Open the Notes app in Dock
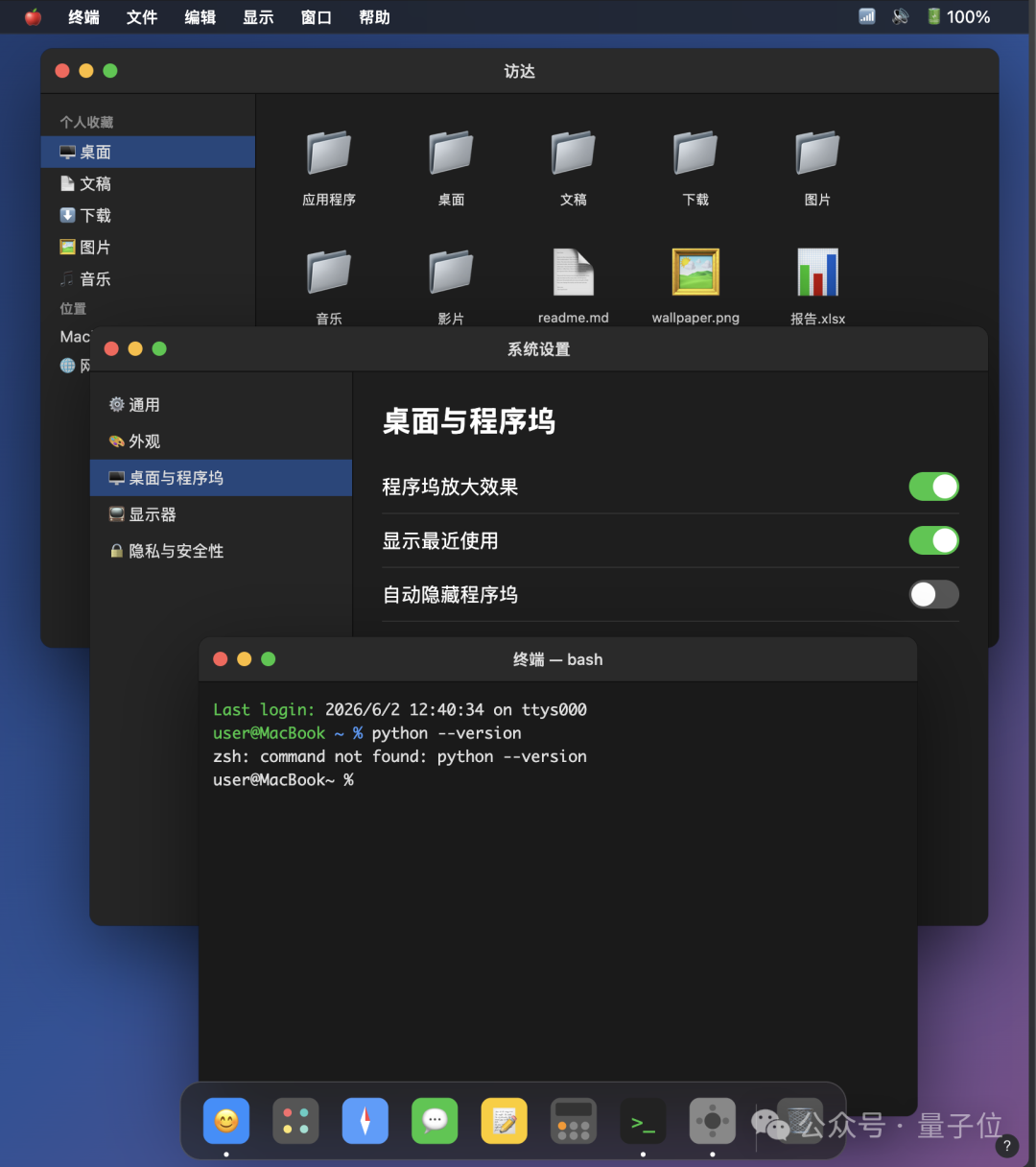Image resolution: width=1036 pixels, height=1167 pixels. (505, 1121)
